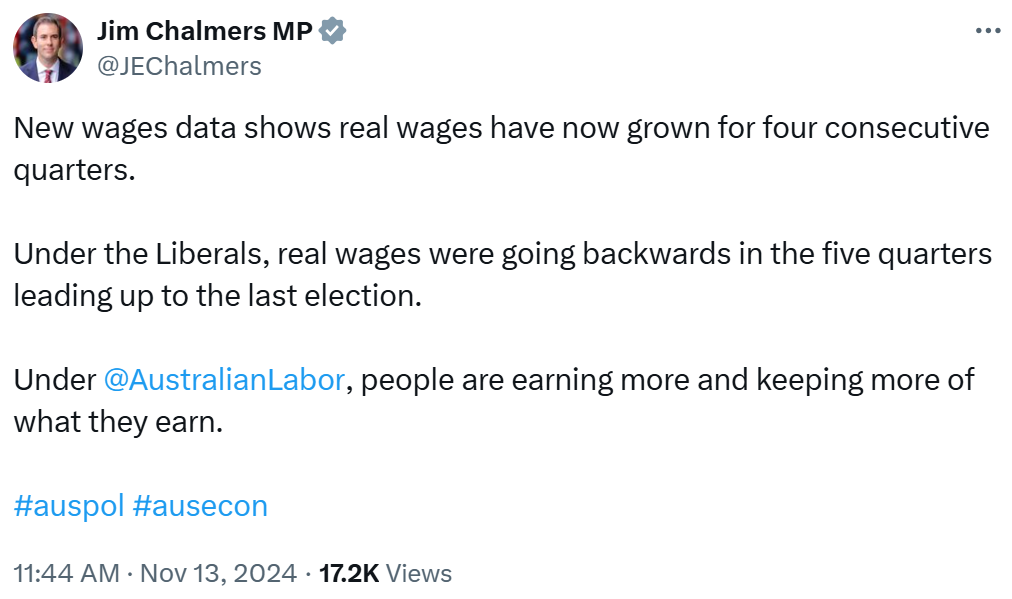This screenshot has width=1012, height=599.
Task: Click the Nov 13, 2024 date
Action: tap(218, 574)
